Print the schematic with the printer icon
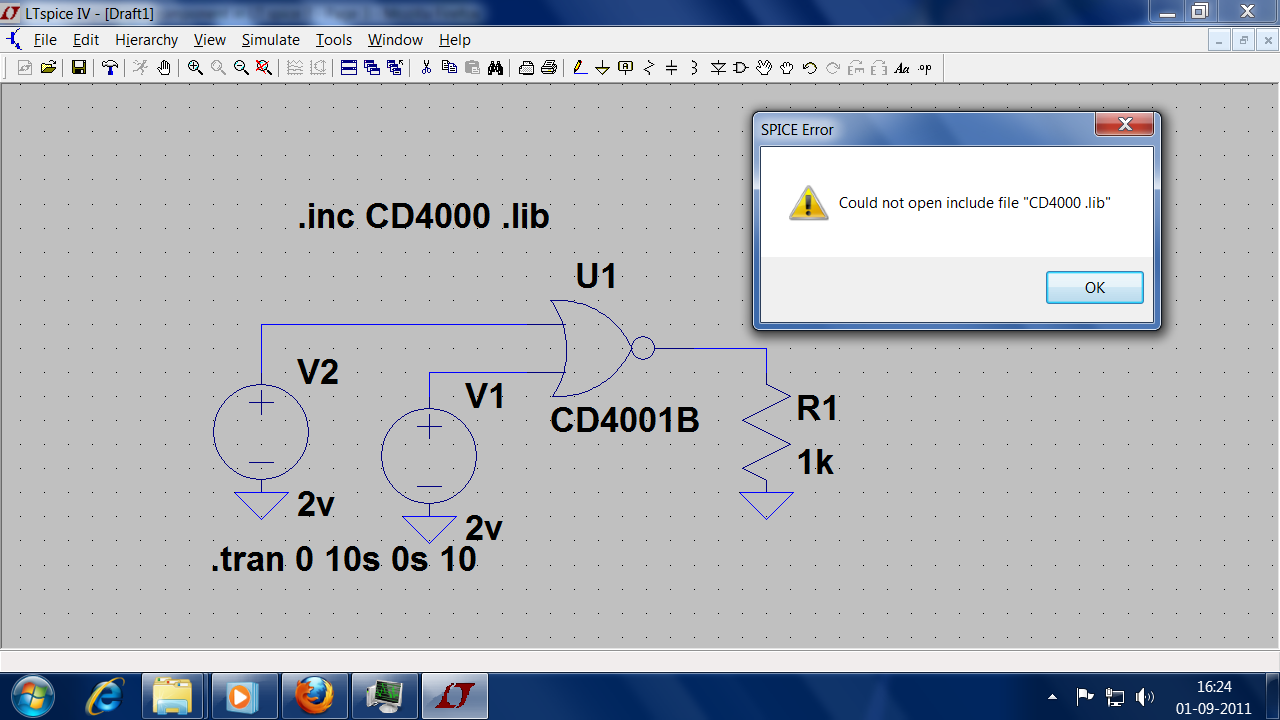 click(x=549, y=68)
